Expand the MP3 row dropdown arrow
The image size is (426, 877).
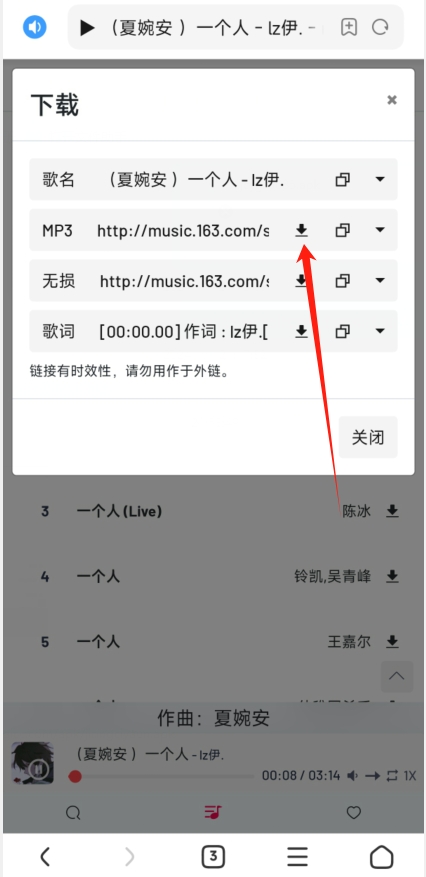[x=380, y=230]
